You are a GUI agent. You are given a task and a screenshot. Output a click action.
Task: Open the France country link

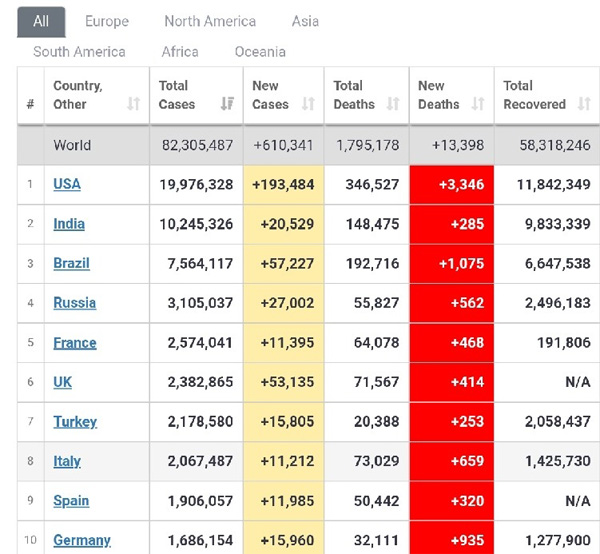pos(75,342)
